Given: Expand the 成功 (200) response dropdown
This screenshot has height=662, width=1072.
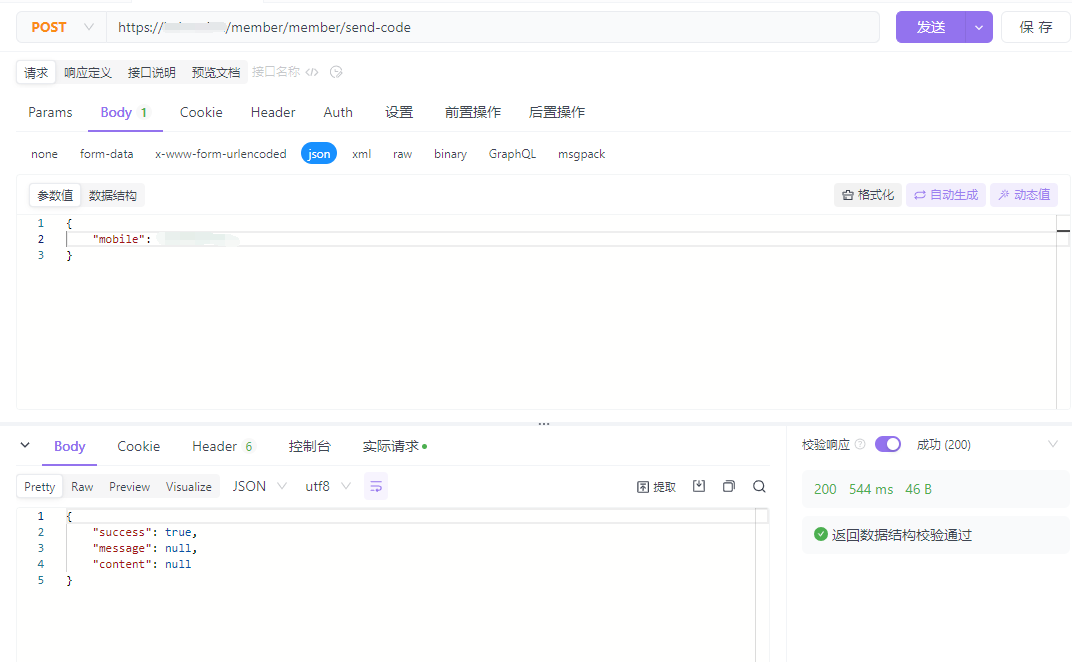Looking at the screenshot, I should click(x=1052, y=445).
